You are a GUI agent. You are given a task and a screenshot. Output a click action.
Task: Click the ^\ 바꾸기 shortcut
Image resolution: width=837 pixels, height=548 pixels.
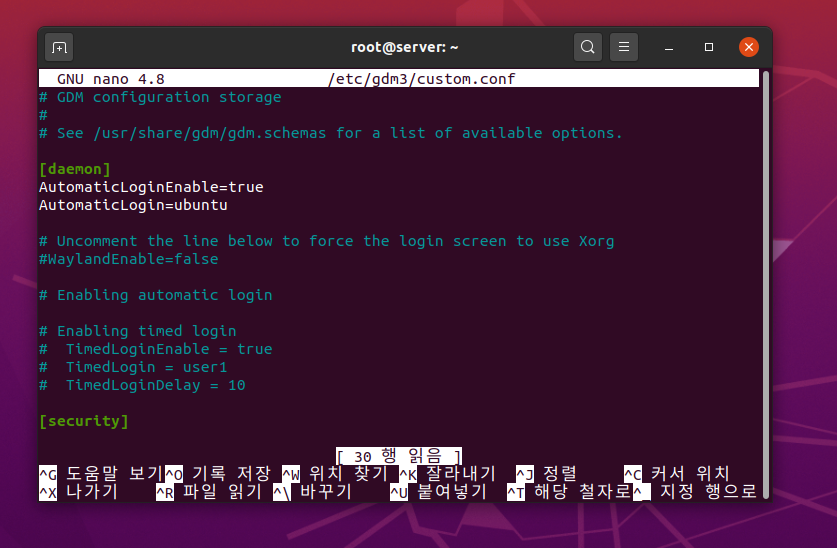click(313, 491)
